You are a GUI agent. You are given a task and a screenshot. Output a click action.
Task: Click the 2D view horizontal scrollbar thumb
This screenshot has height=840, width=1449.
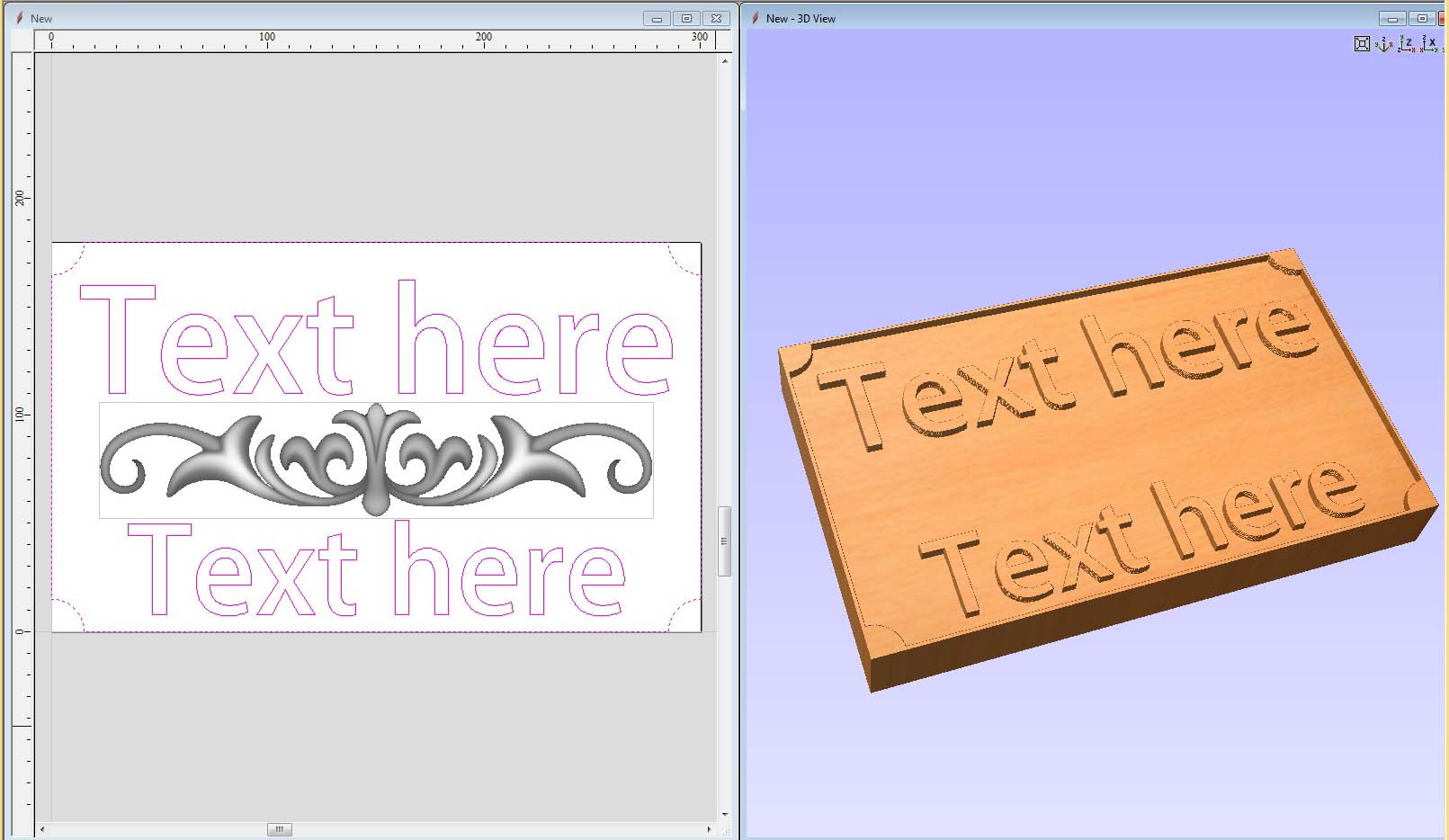pyautogui.click(x=280, y=829)
